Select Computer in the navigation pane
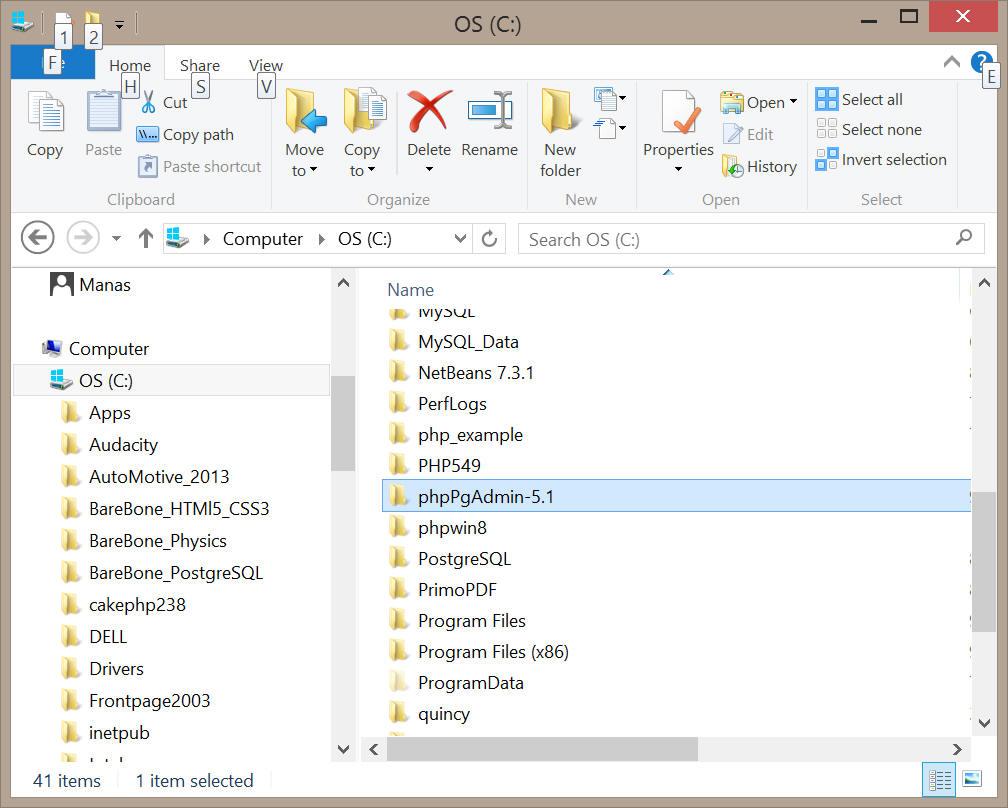Viewport: 1008px width, 808px height. (x=96, y=348)
